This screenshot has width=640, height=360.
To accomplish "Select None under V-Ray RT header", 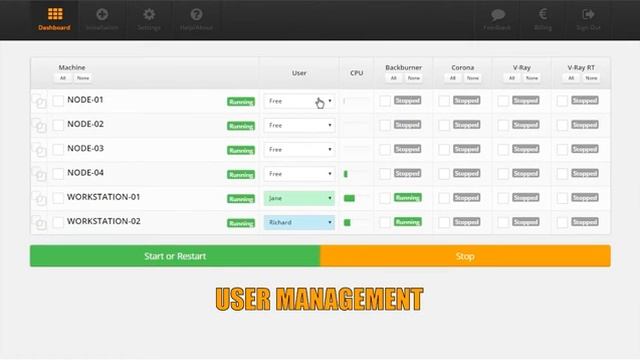I will point(591,78).
